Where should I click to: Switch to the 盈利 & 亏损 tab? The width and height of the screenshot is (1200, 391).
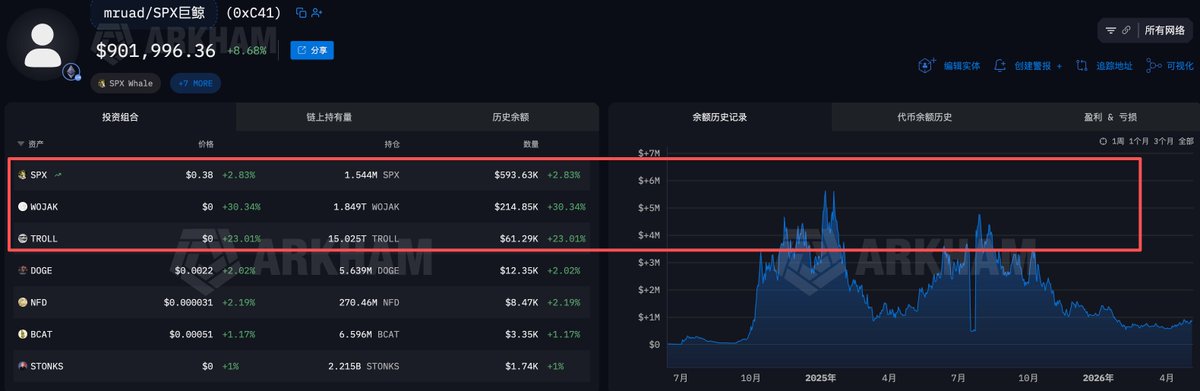(x=1109, y=117)
